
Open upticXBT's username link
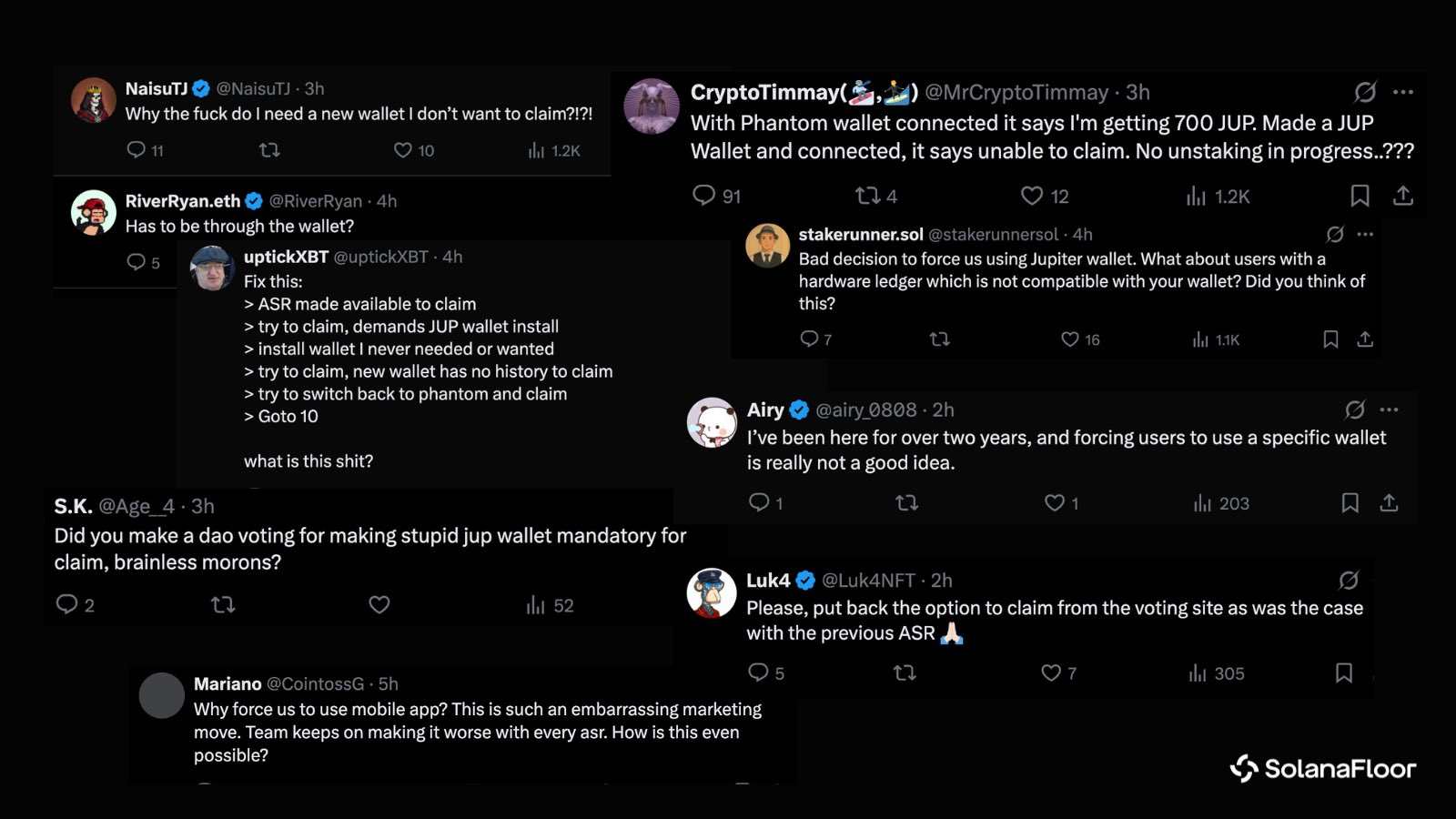point(286,258)
